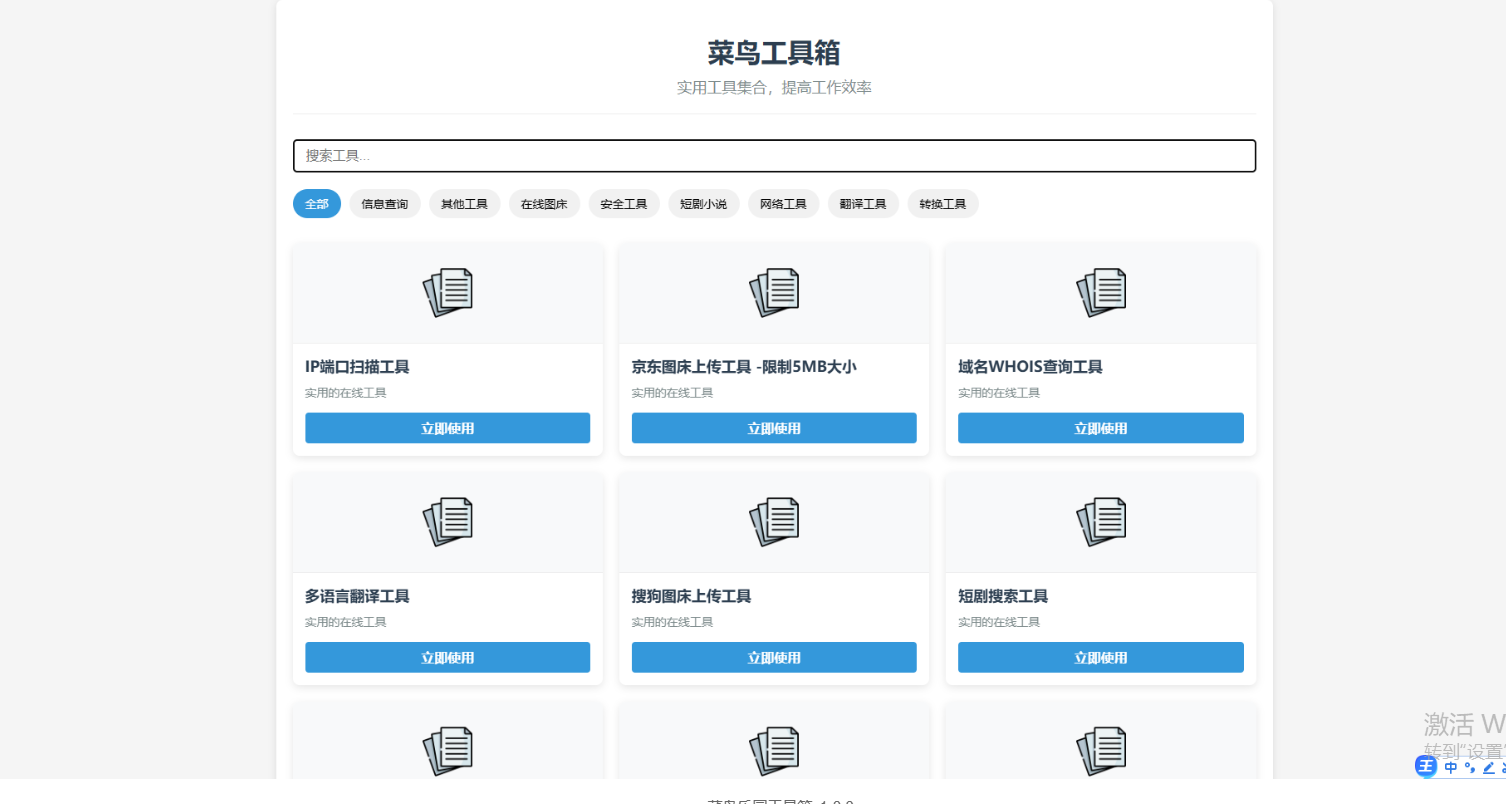Show the 在线图床 category
This screenshot has height=804, width=1506.
[x=544, y=204]
